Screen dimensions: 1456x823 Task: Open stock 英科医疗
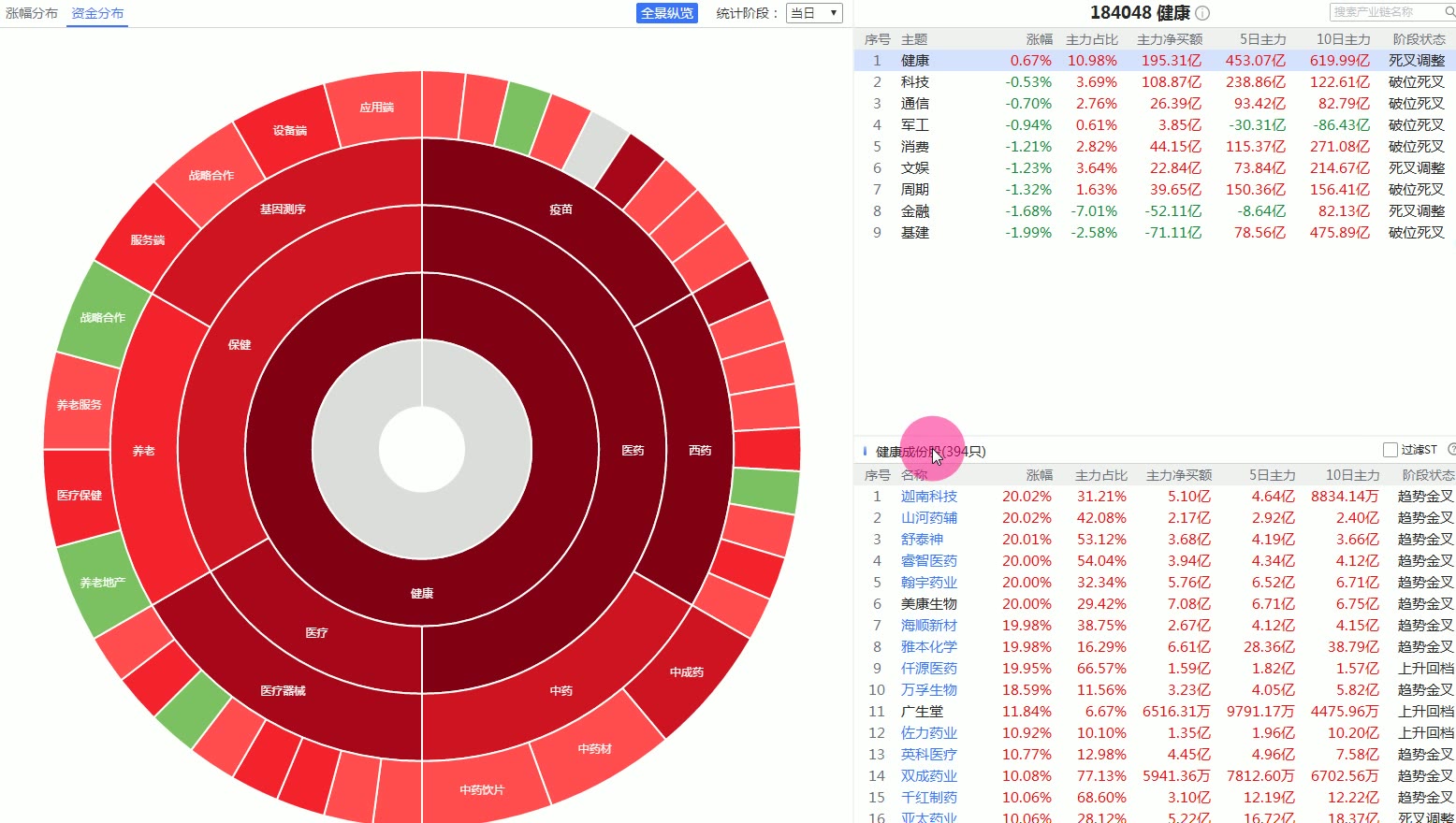pyautogui.click(x=928, y=754)
